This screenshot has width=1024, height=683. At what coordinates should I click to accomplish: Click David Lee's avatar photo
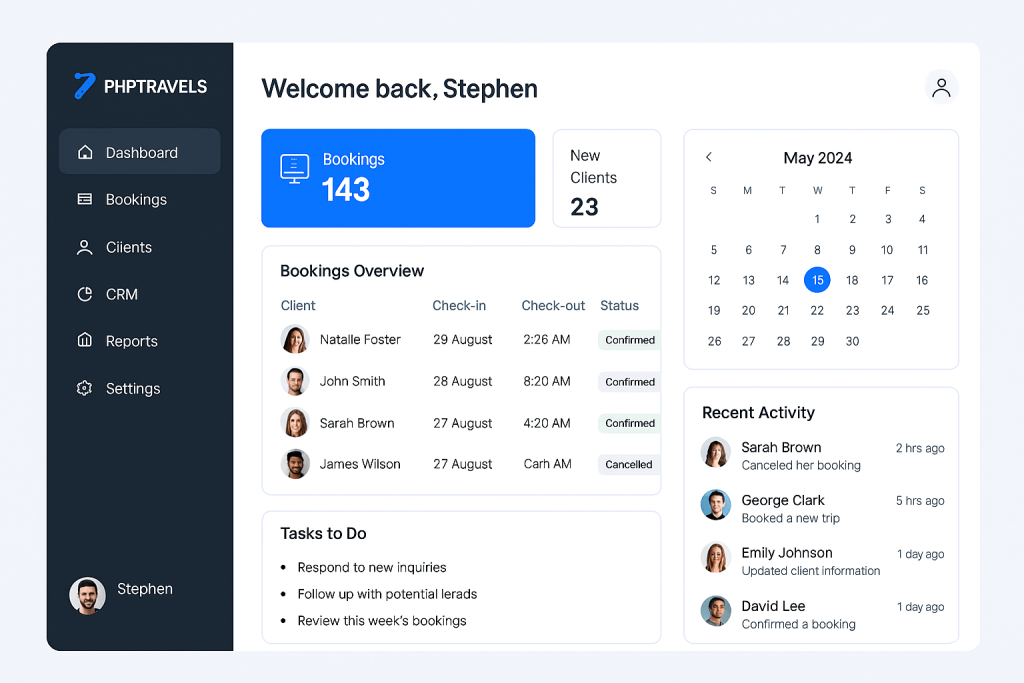716,611
